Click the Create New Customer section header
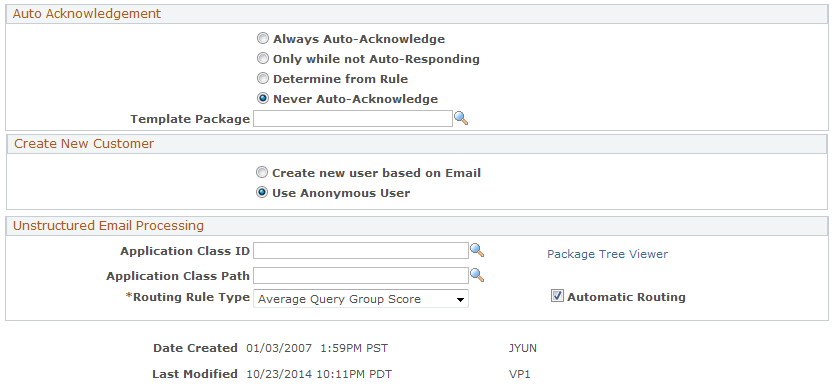835x386 pixels. pos(417,144)
